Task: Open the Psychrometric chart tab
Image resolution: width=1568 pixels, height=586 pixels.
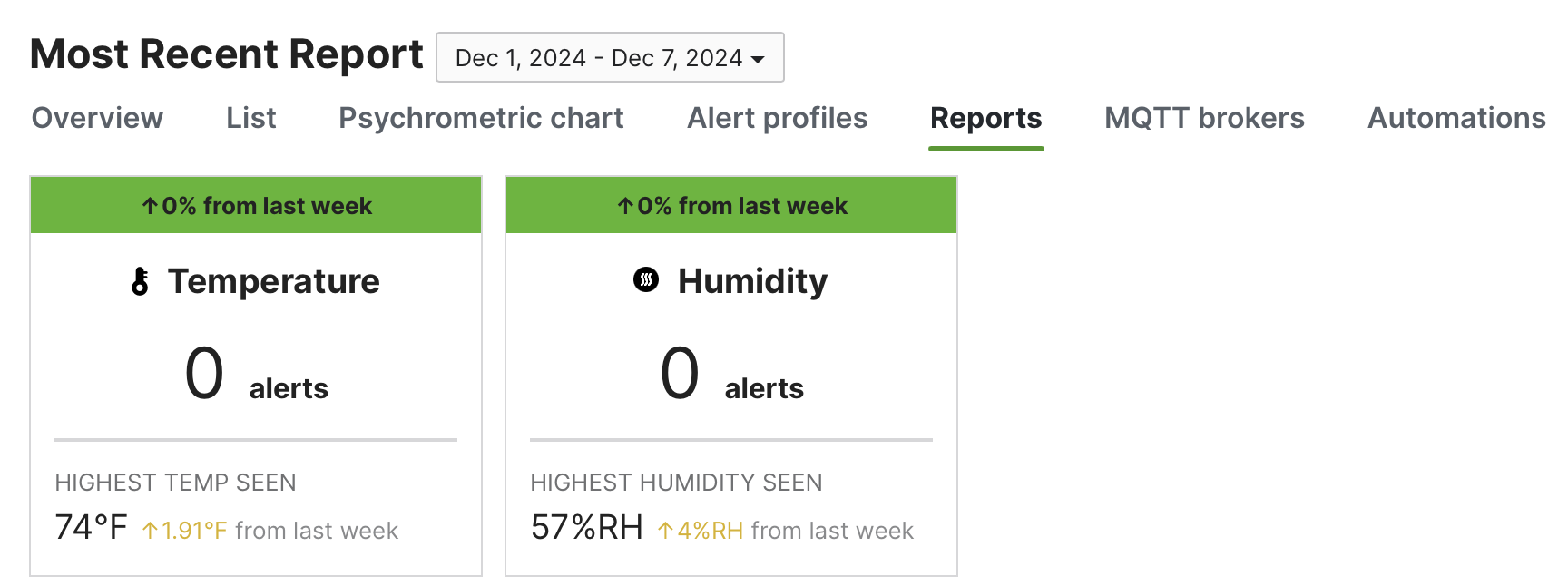Action: (481, 118)
